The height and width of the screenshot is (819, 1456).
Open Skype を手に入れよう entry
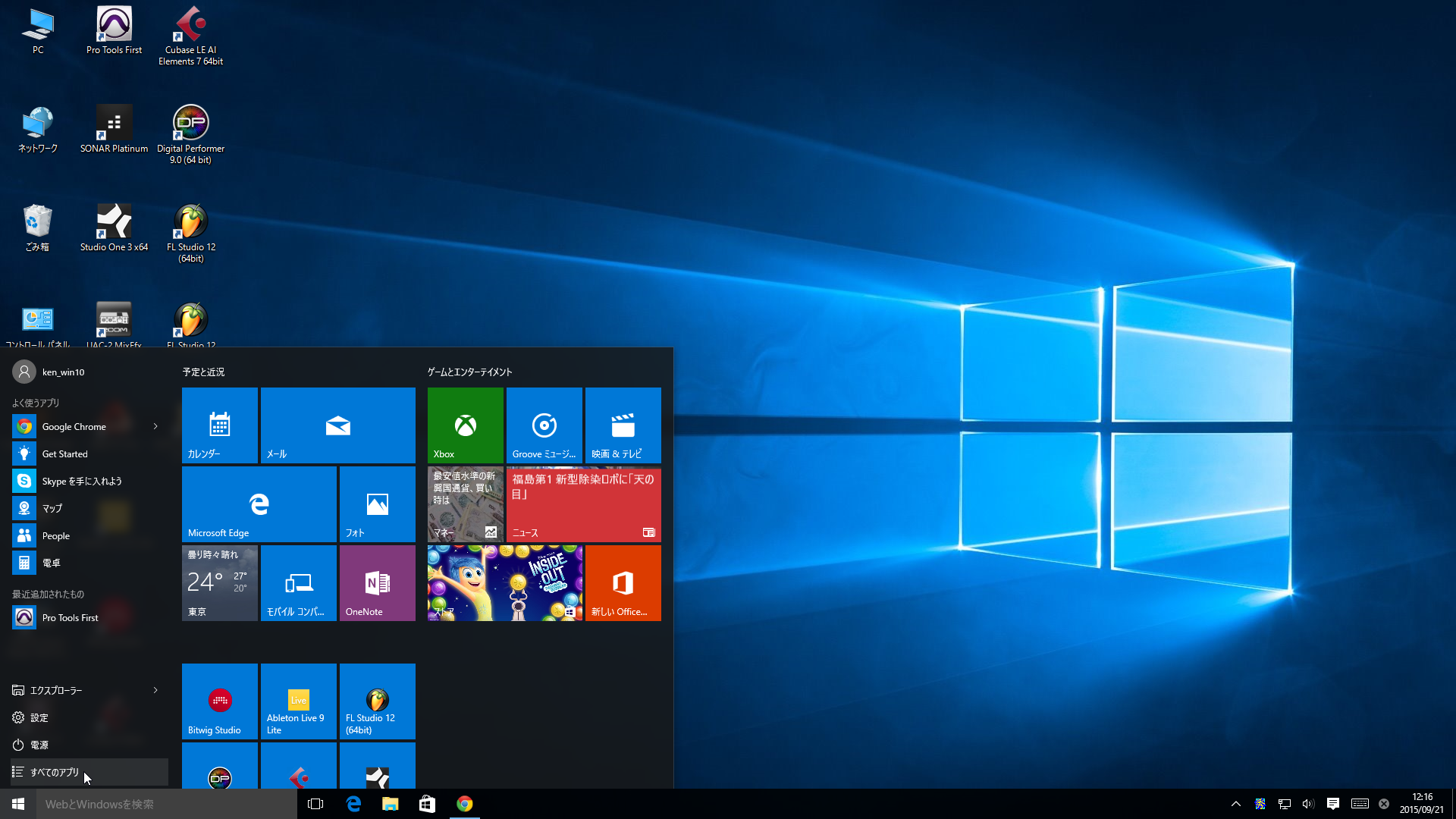click(x=89, y=481)
